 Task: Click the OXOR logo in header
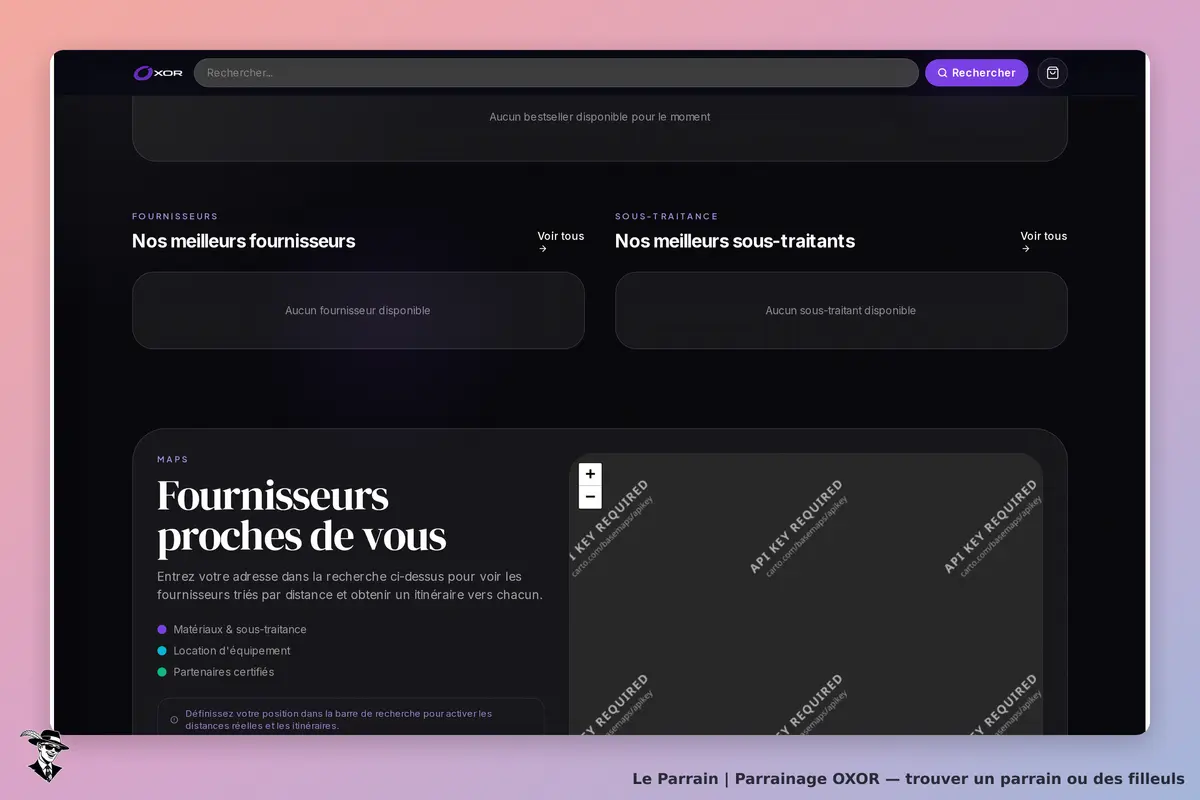click(158, 73)
